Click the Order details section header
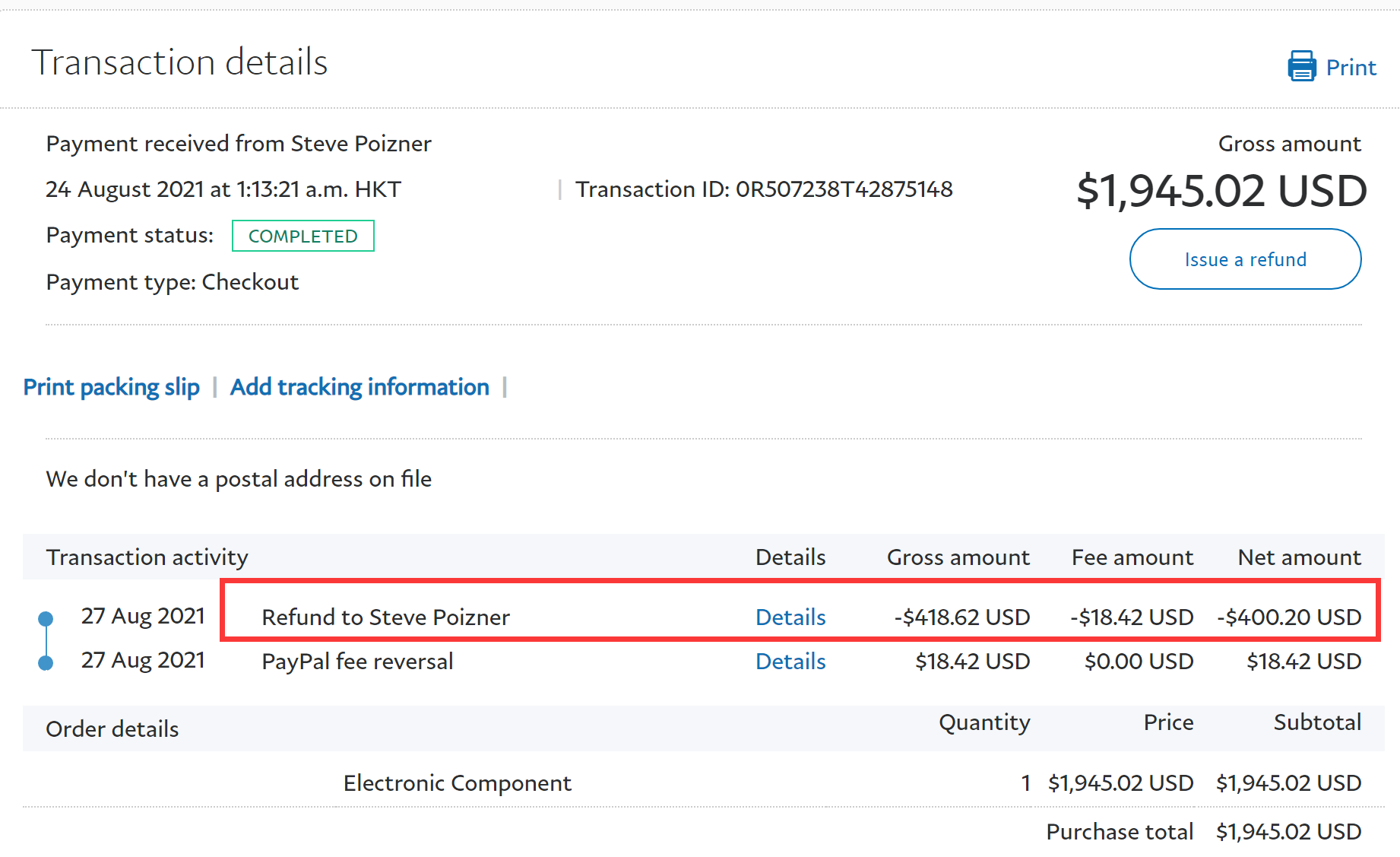Screen dimensions: 1400x857 112,728
